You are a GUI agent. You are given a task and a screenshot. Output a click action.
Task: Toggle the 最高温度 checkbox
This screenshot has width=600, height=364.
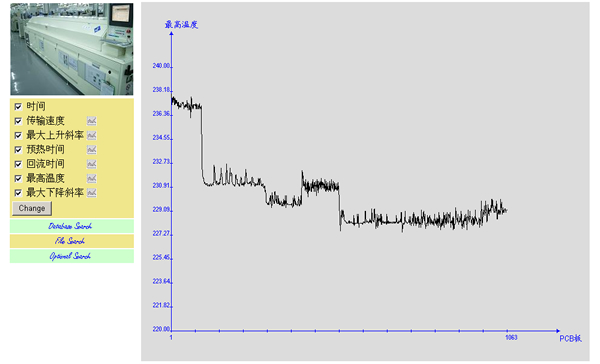coord(18,178)
